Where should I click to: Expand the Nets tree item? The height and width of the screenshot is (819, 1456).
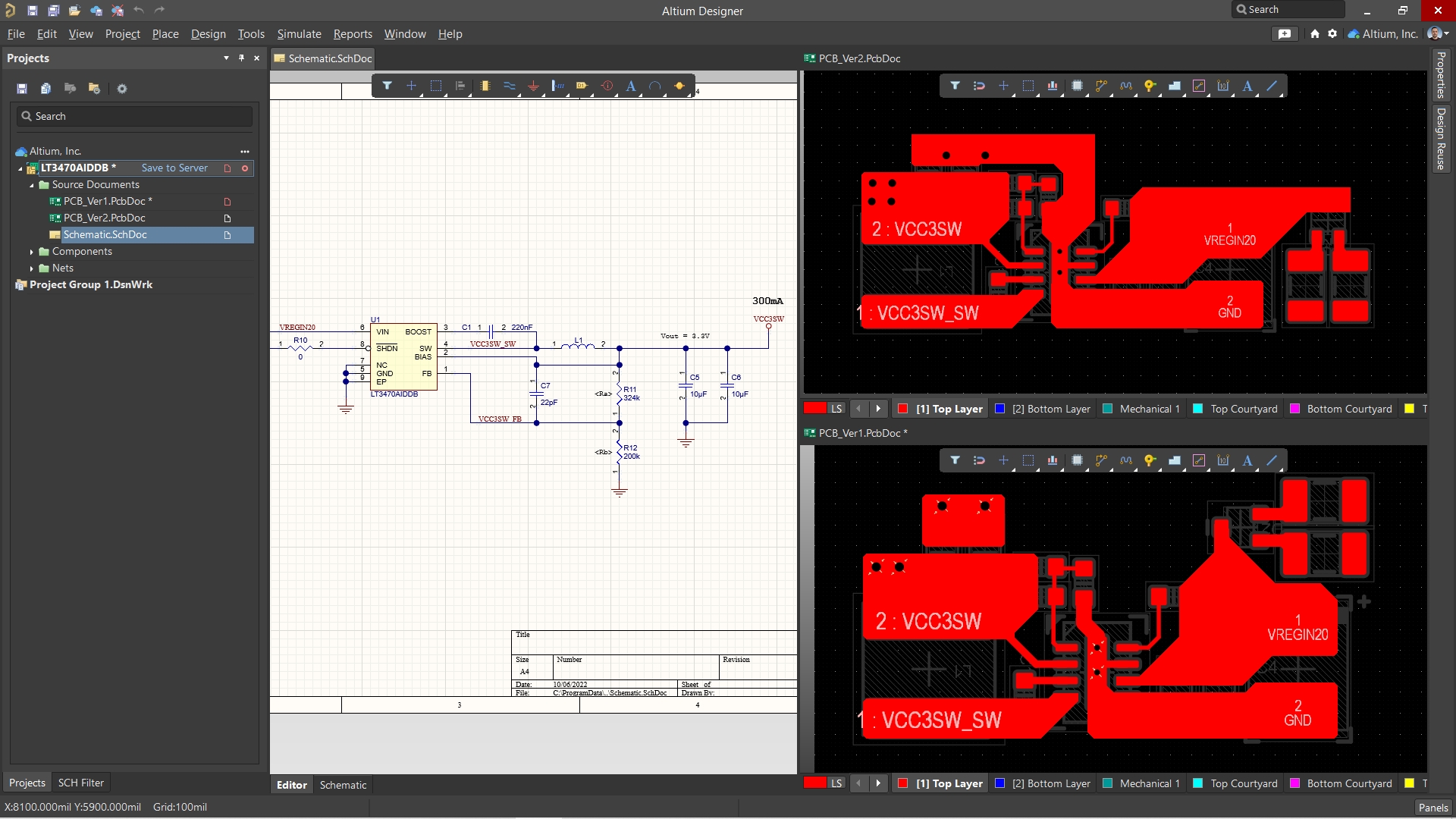pos(31,268)
